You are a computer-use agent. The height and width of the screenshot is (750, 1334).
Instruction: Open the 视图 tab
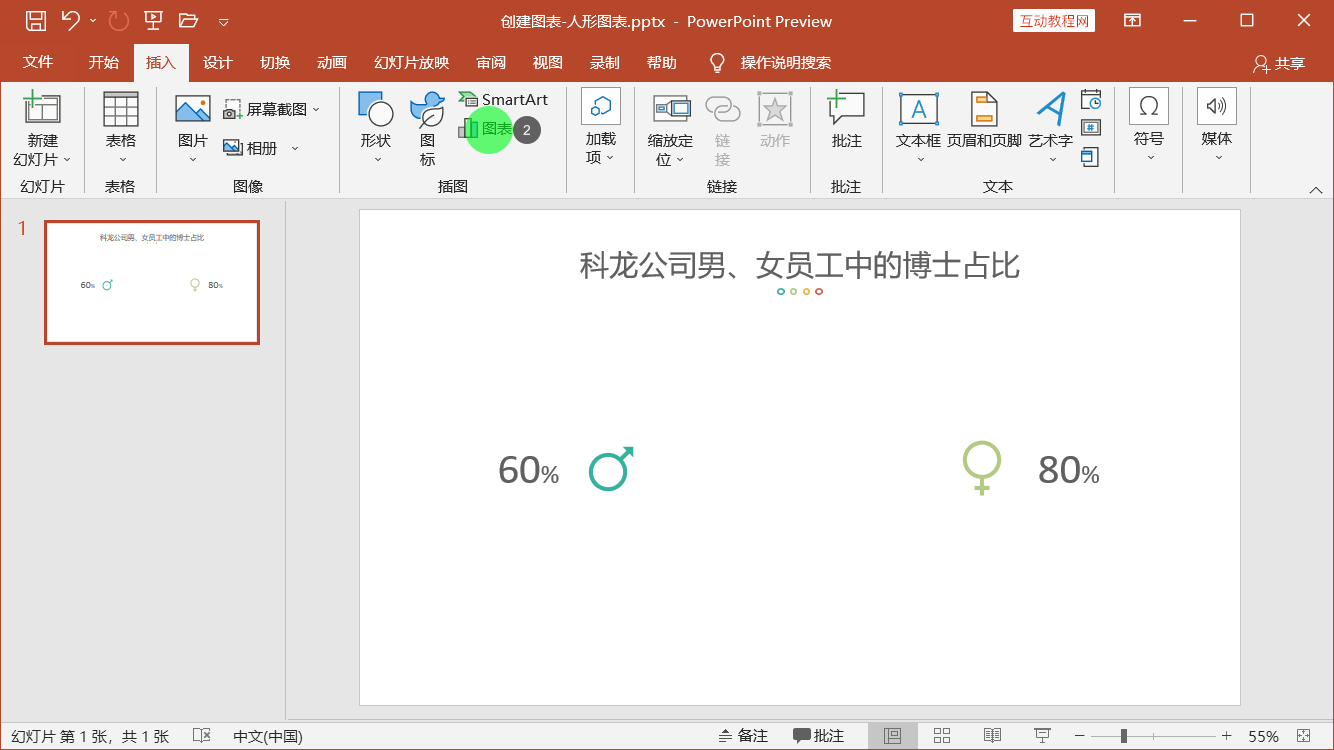548,62
